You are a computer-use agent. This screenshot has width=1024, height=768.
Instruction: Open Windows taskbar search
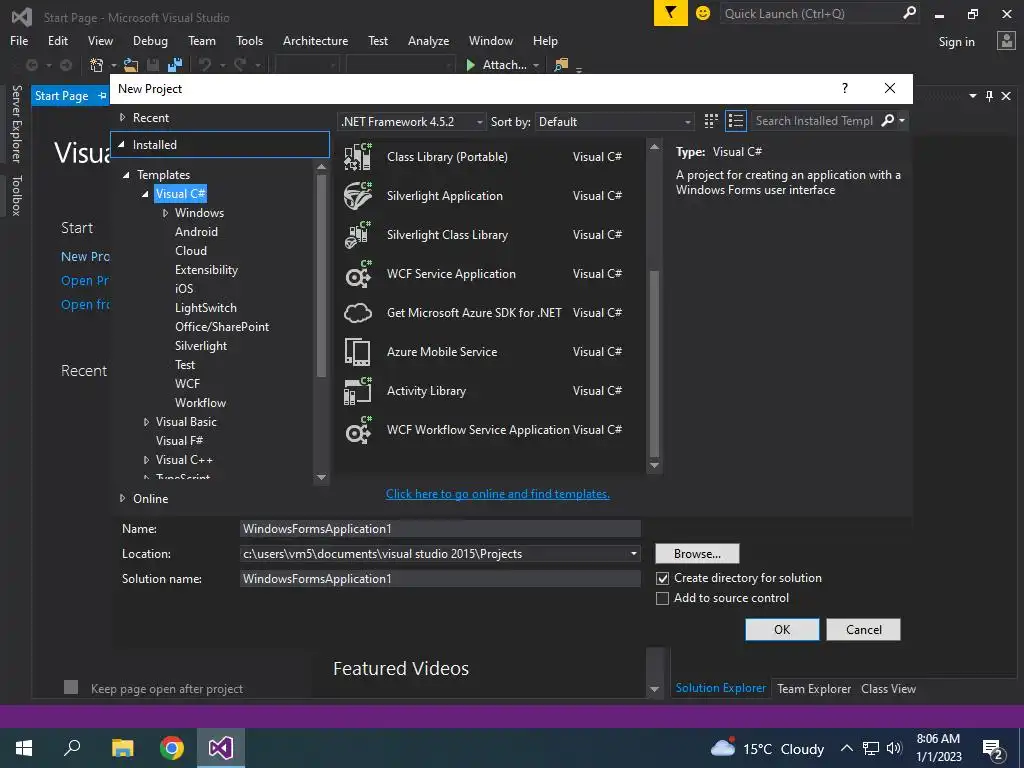coord(72,748)
